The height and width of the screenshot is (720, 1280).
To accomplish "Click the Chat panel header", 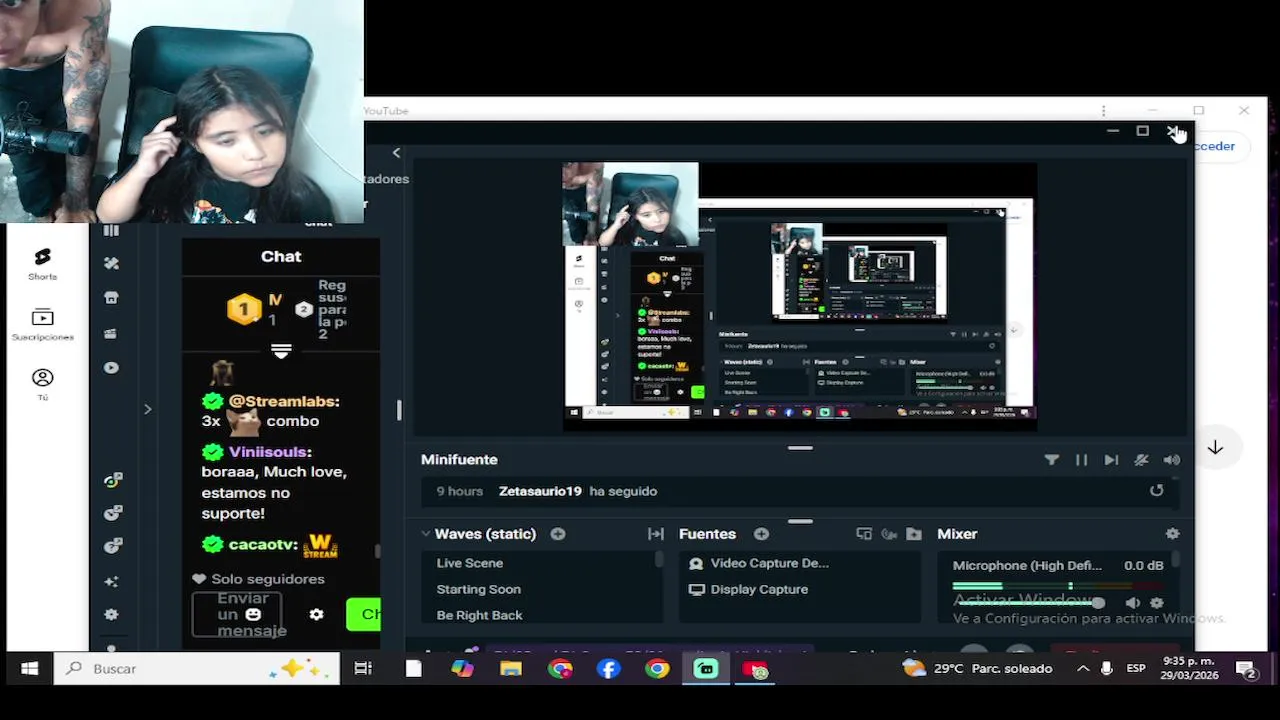I will click(281, 256).
